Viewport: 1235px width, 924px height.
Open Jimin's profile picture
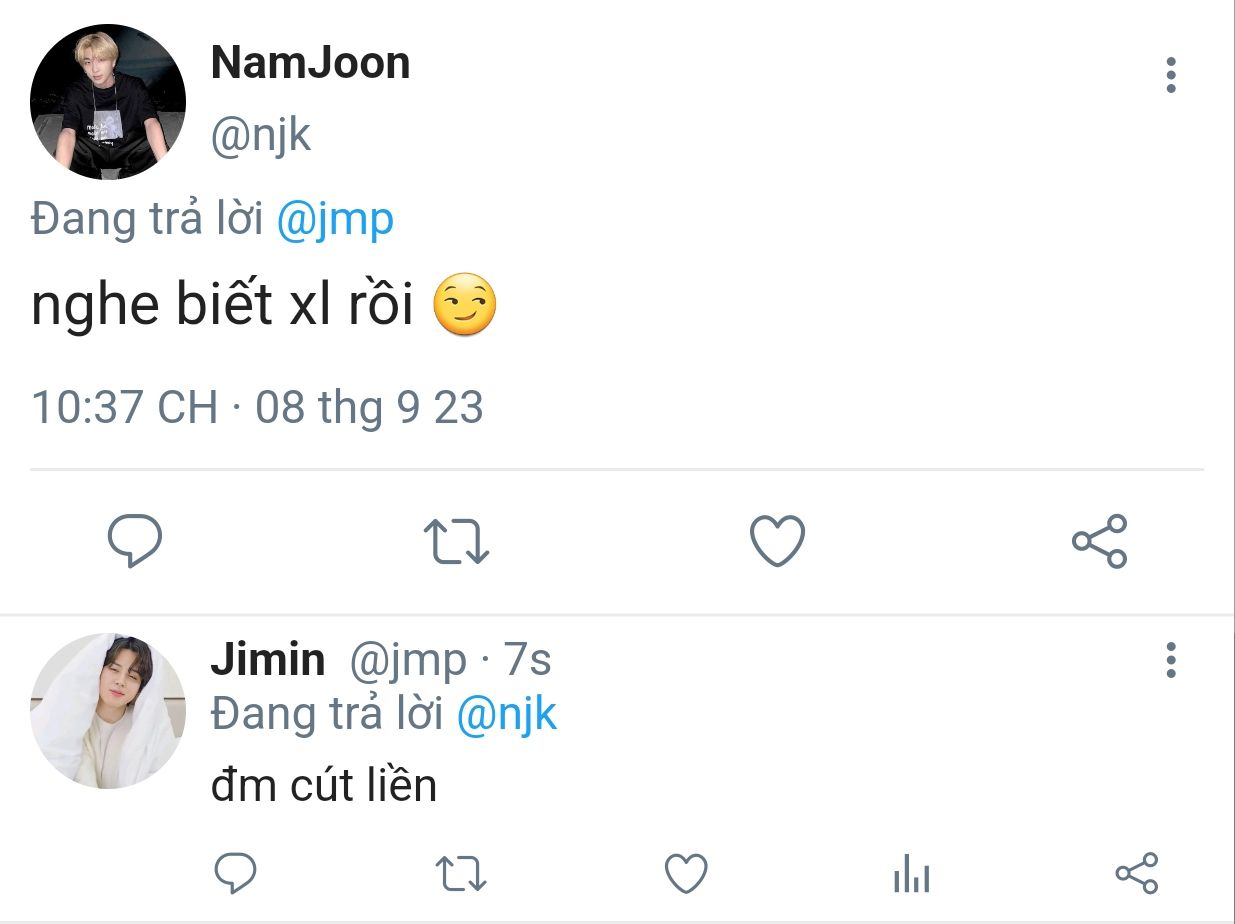tap(108, 711)
